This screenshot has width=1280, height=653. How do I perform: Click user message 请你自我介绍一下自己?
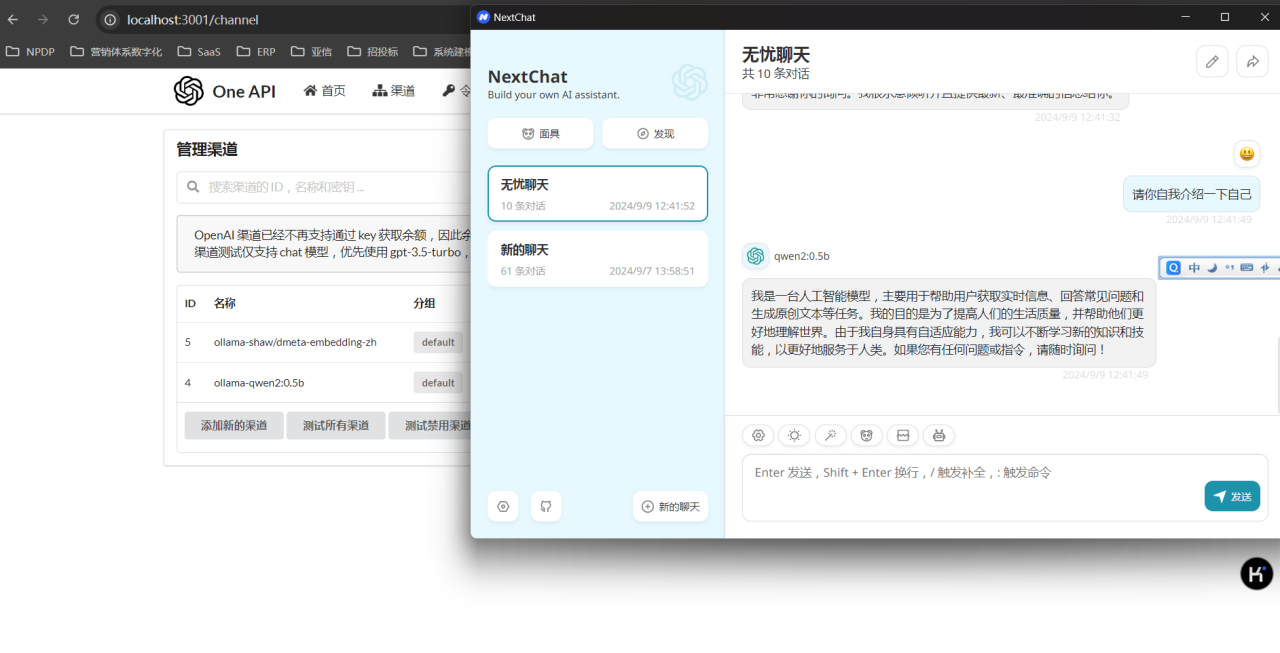(x=1191, y=194)
